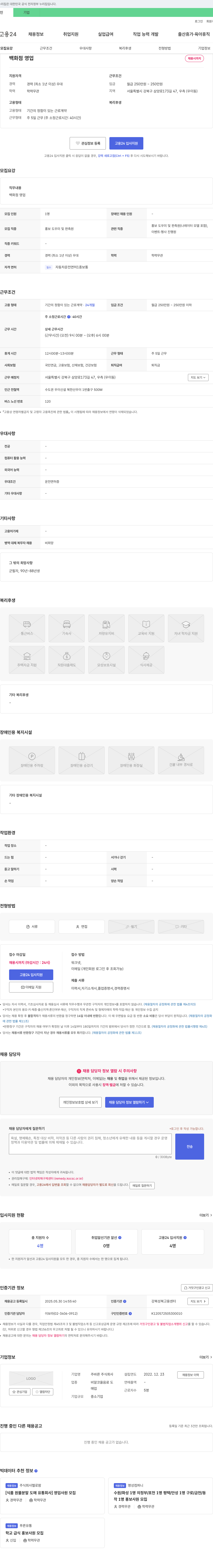Expand 채용 담당자 정보 열람하기
The image size is (213, 1568).
129,1102
